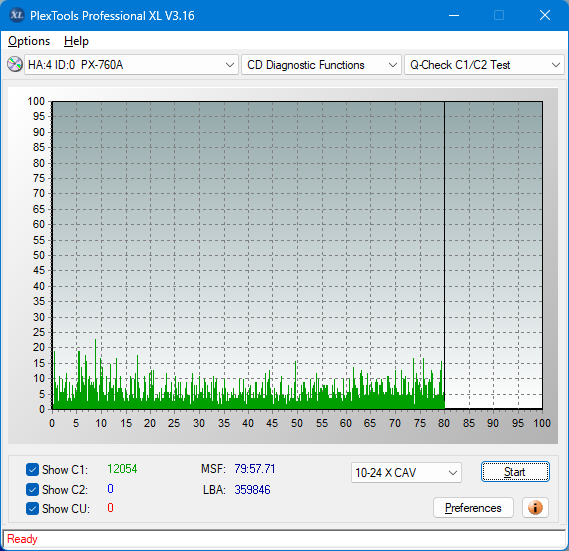The width and height of the screenshot is (569, 551).
Task: Expand the PX-760A drive selection dropdown
Action: (x=131, y=65)
